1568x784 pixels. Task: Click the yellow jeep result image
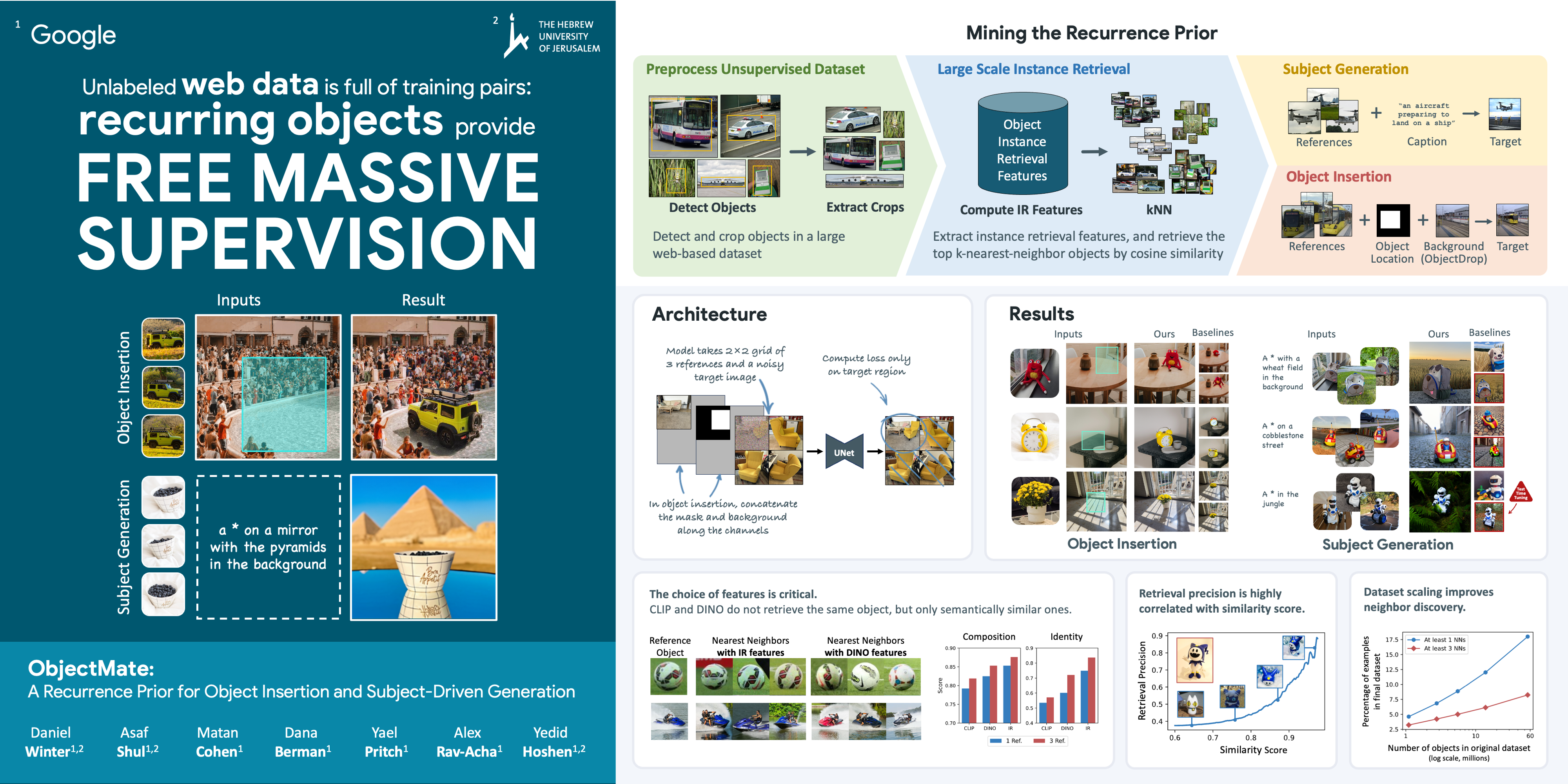[x=424, y=387]
